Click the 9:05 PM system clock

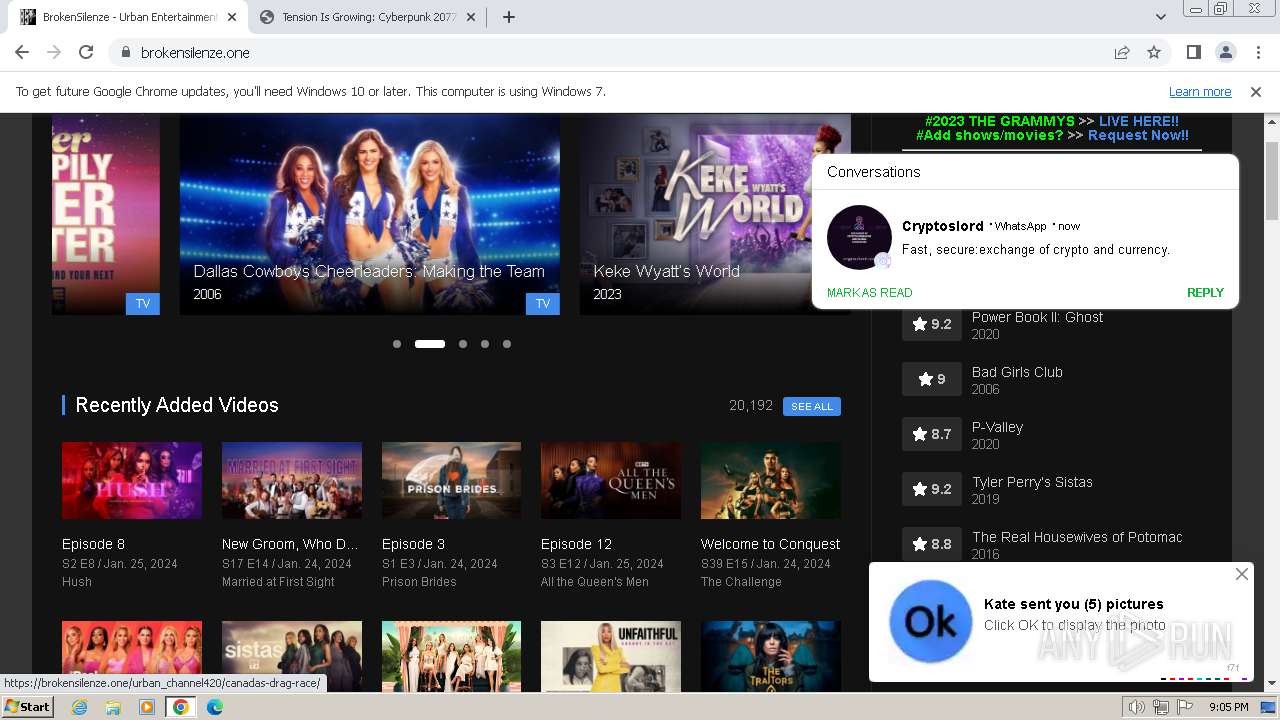(1228, 707)
